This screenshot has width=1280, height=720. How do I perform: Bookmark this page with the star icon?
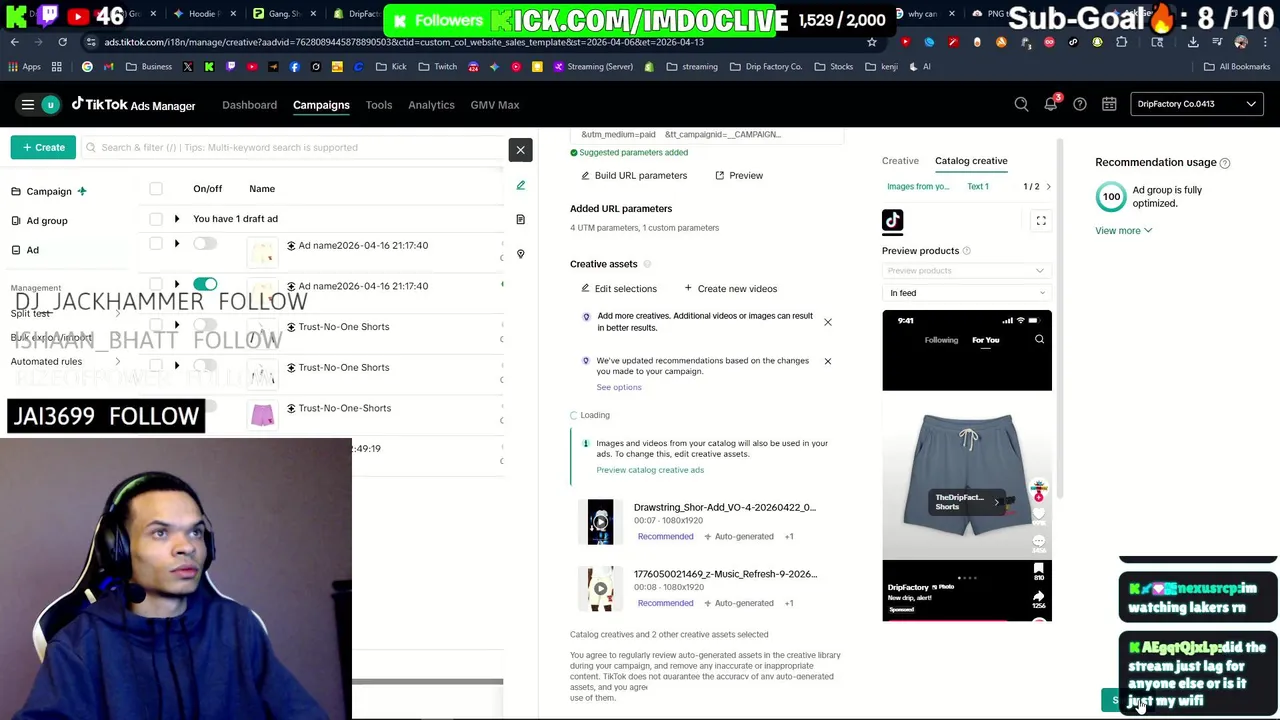coord(872,42)
